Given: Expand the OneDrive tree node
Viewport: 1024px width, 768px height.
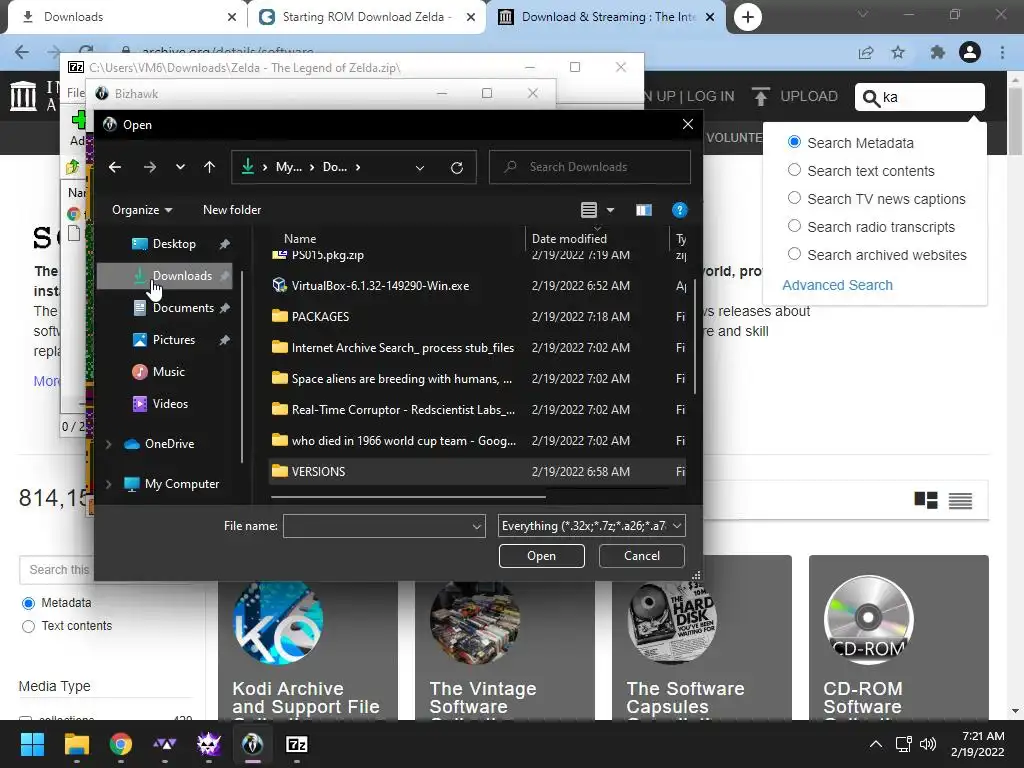Looking at the screenshot, I should click(x=108, y=444).
